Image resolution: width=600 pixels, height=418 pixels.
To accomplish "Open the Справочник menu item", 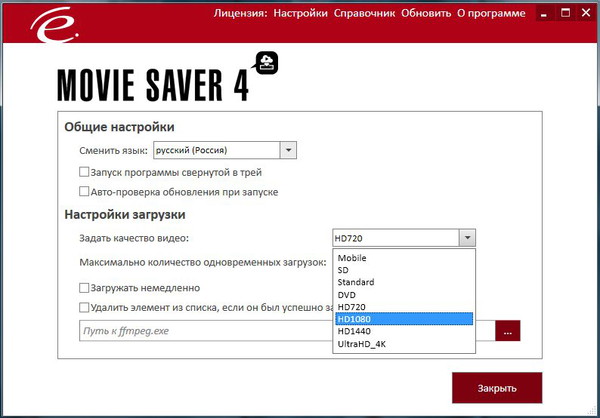I will pos(365,14).
